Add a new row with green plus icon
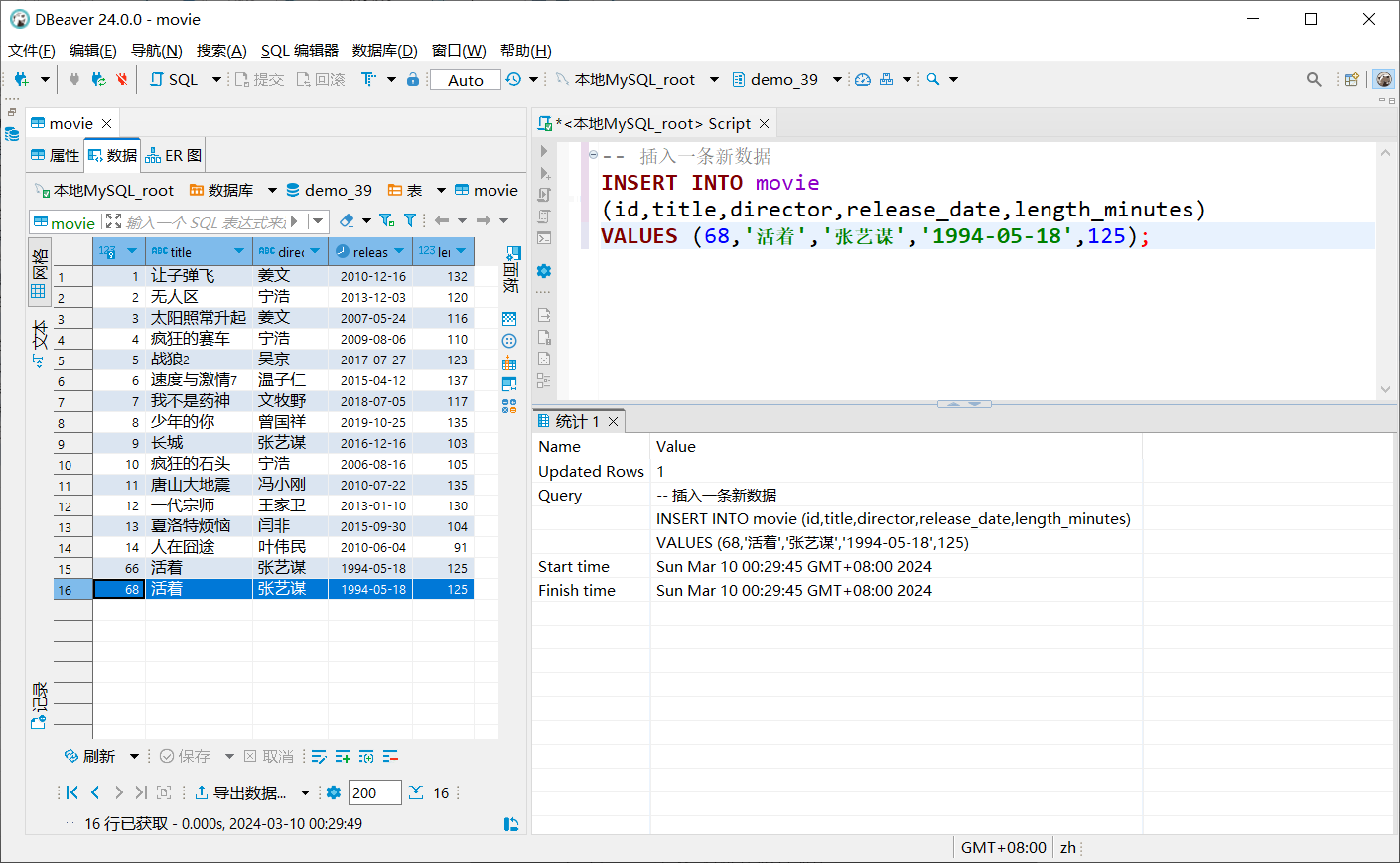 click(x=343, y=757)
